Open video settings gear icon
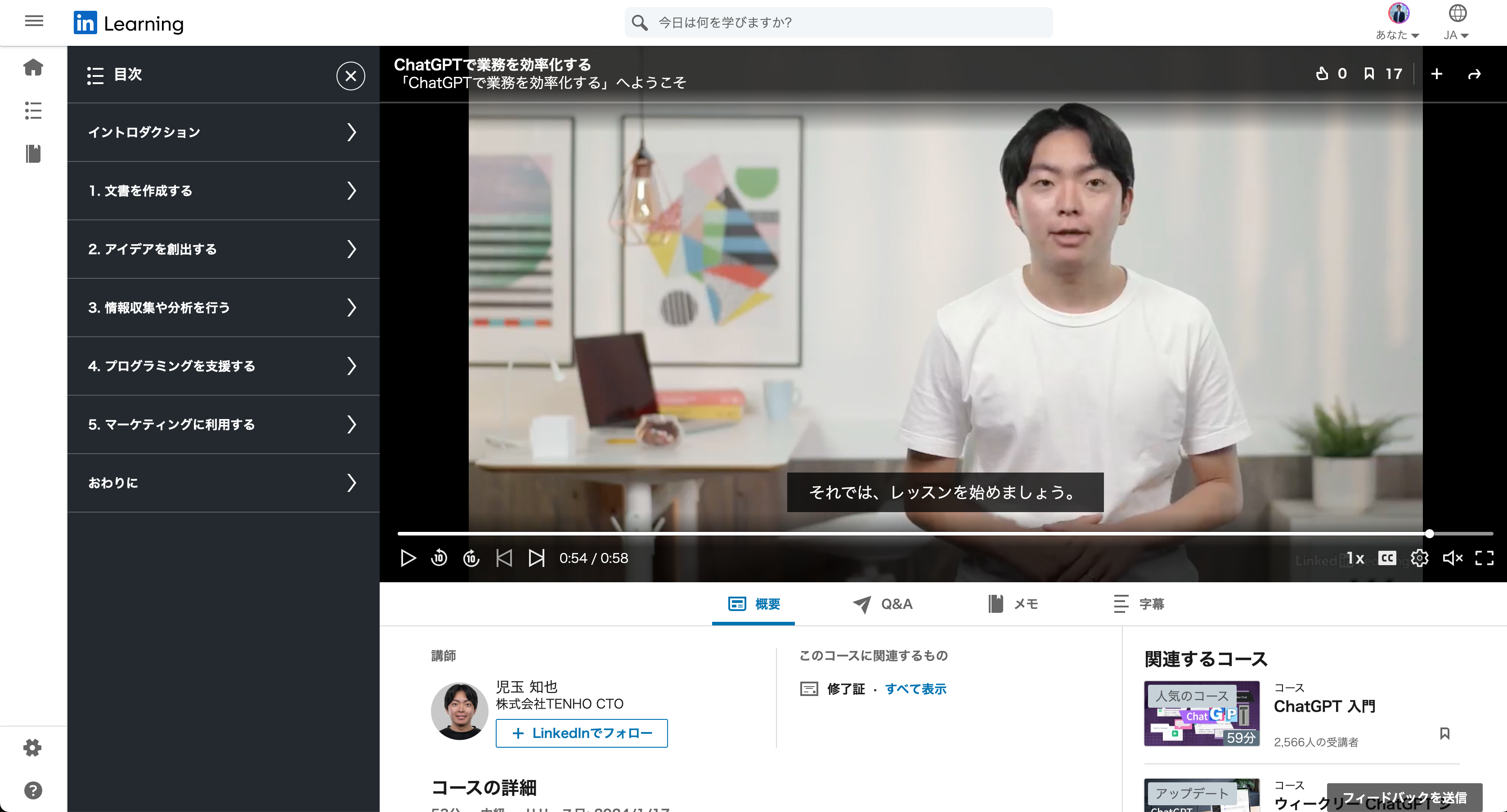 click(x=1419, y=558)
